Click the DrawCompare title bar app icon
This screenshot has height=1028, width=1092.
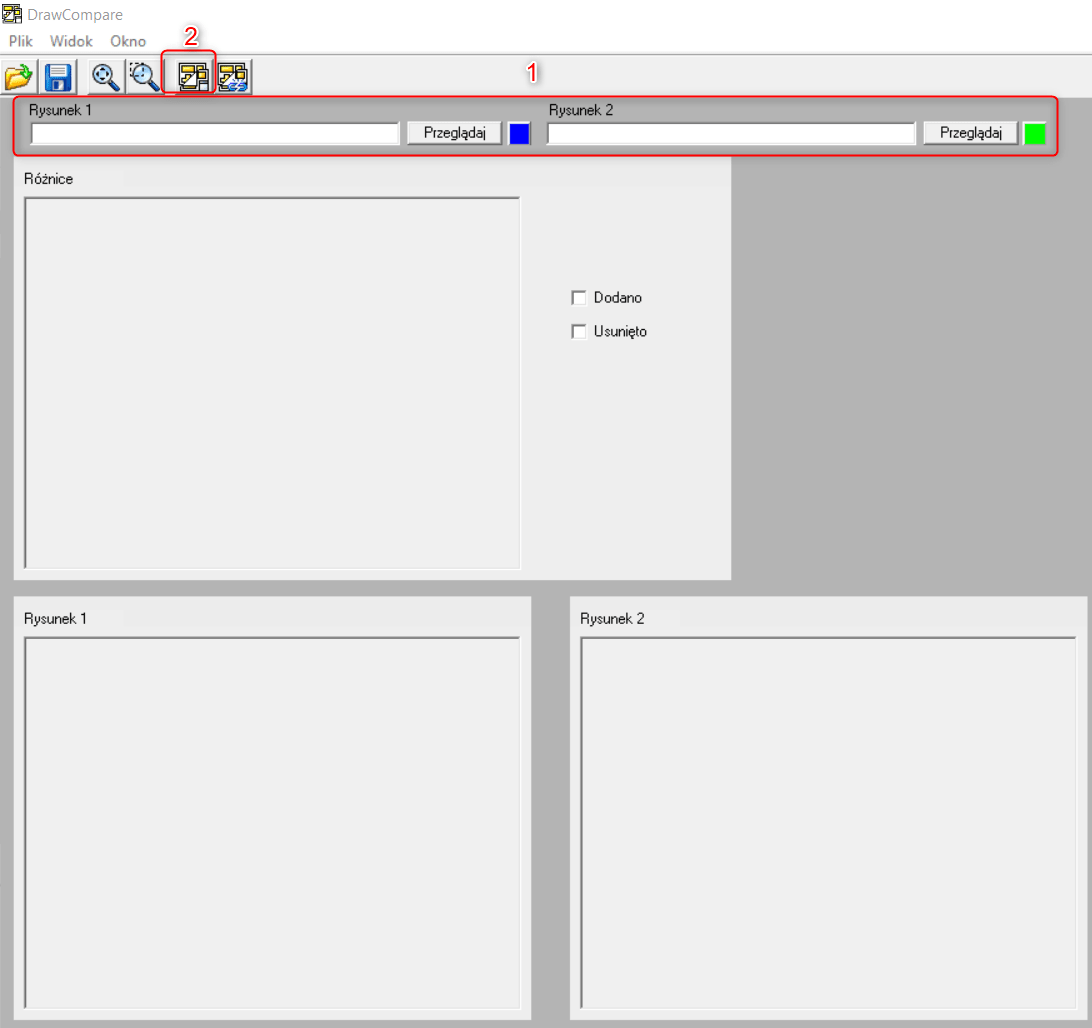coord(12,14)
